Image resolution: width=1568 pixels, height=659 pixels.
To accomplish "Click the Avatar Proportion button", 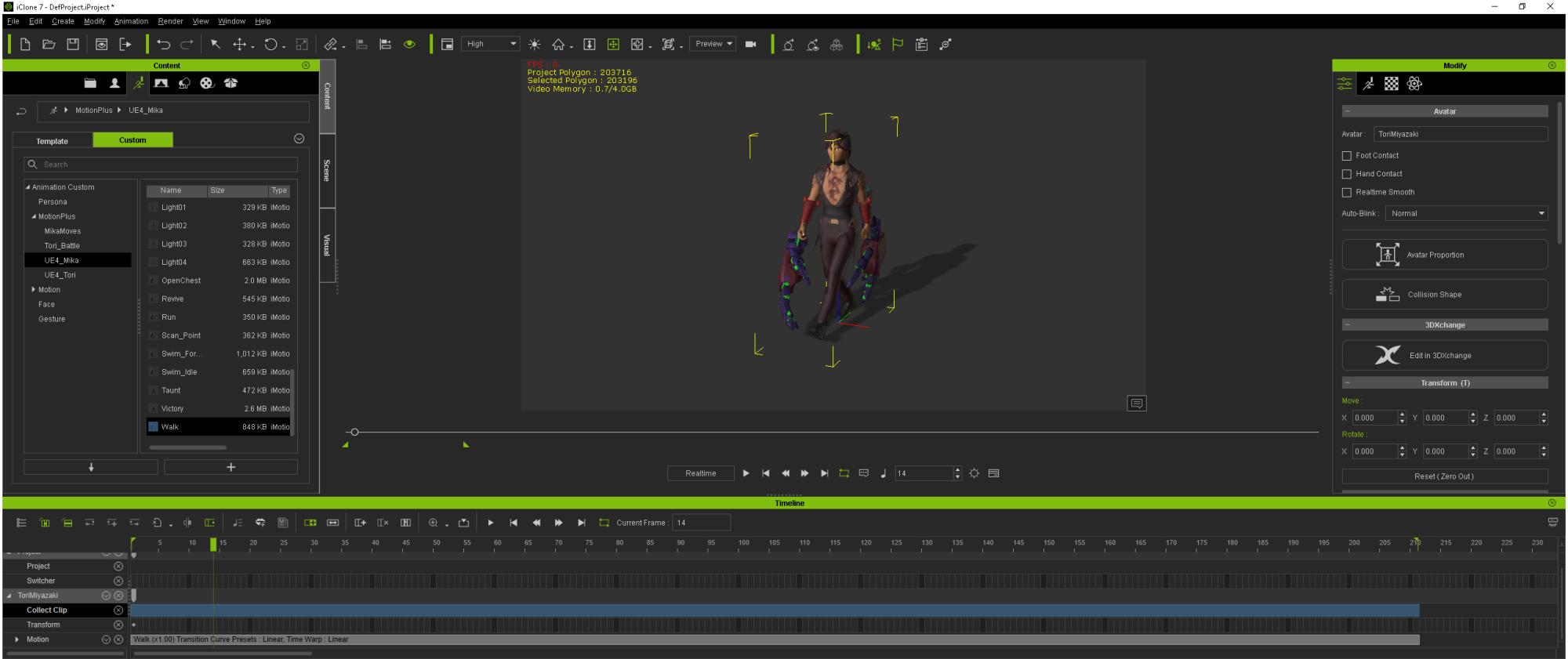I will click(1445, 255).
